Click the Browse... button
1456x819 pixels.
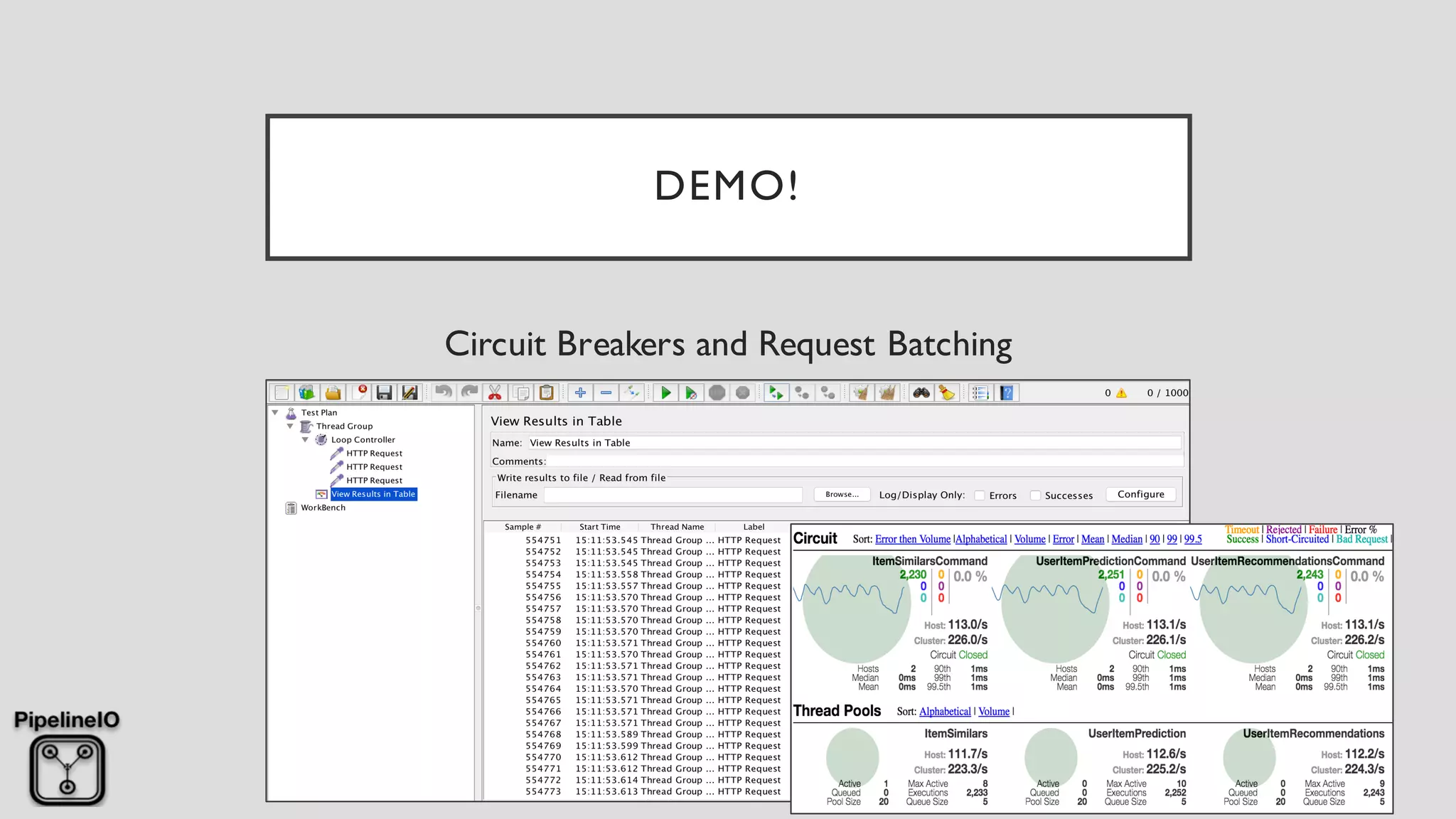tap(842, 494)
